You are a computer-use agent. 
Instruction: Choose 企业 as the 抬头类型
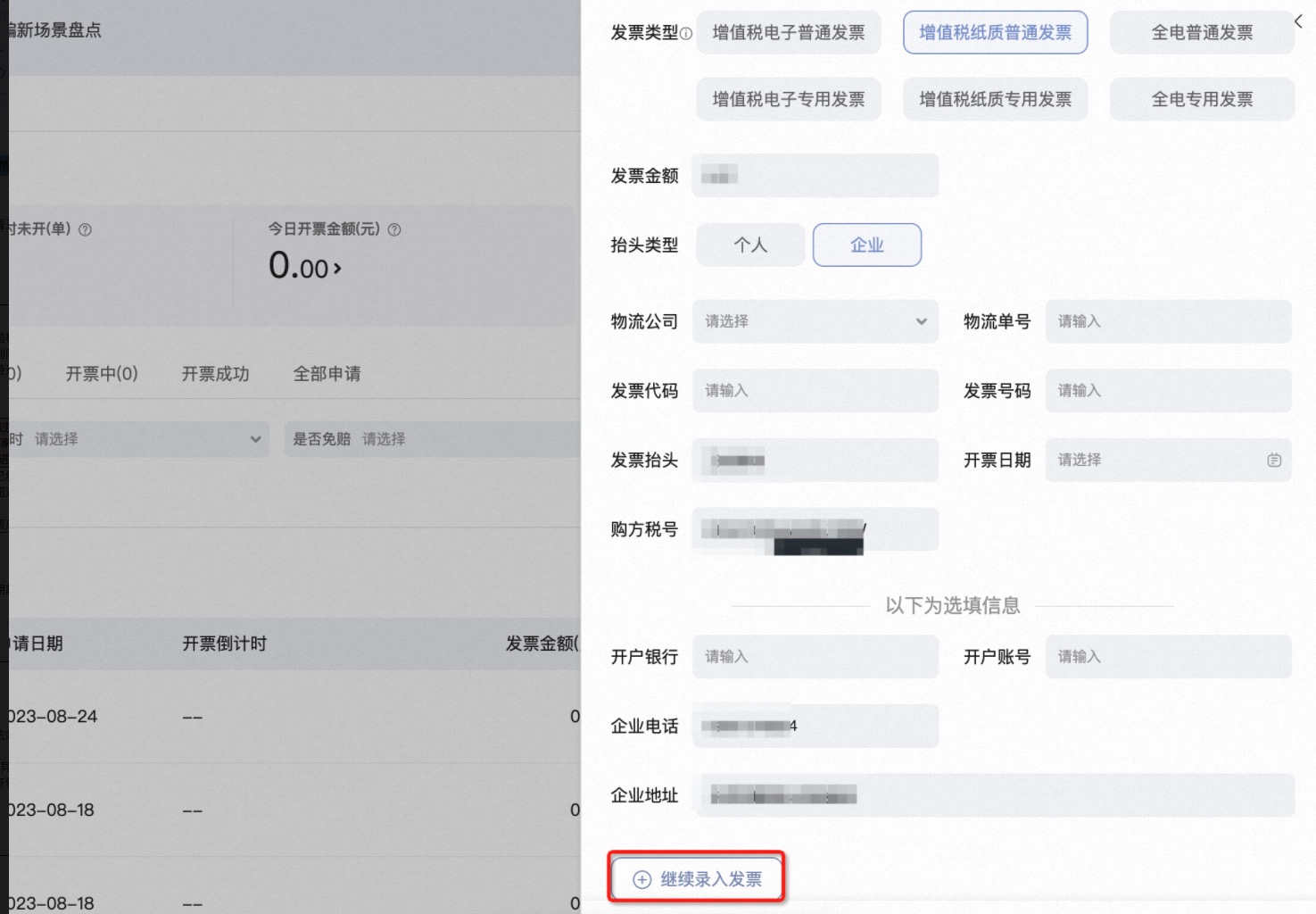(x=867, y=245)
